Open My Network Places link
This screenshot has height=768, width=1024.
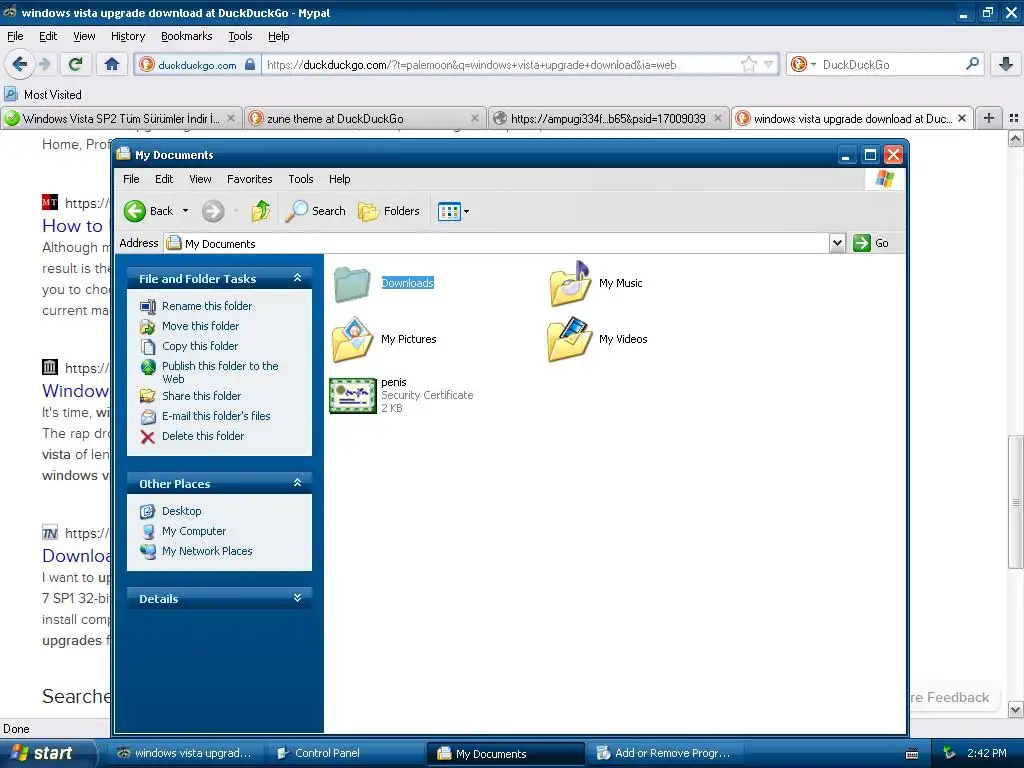pos(207,551)
